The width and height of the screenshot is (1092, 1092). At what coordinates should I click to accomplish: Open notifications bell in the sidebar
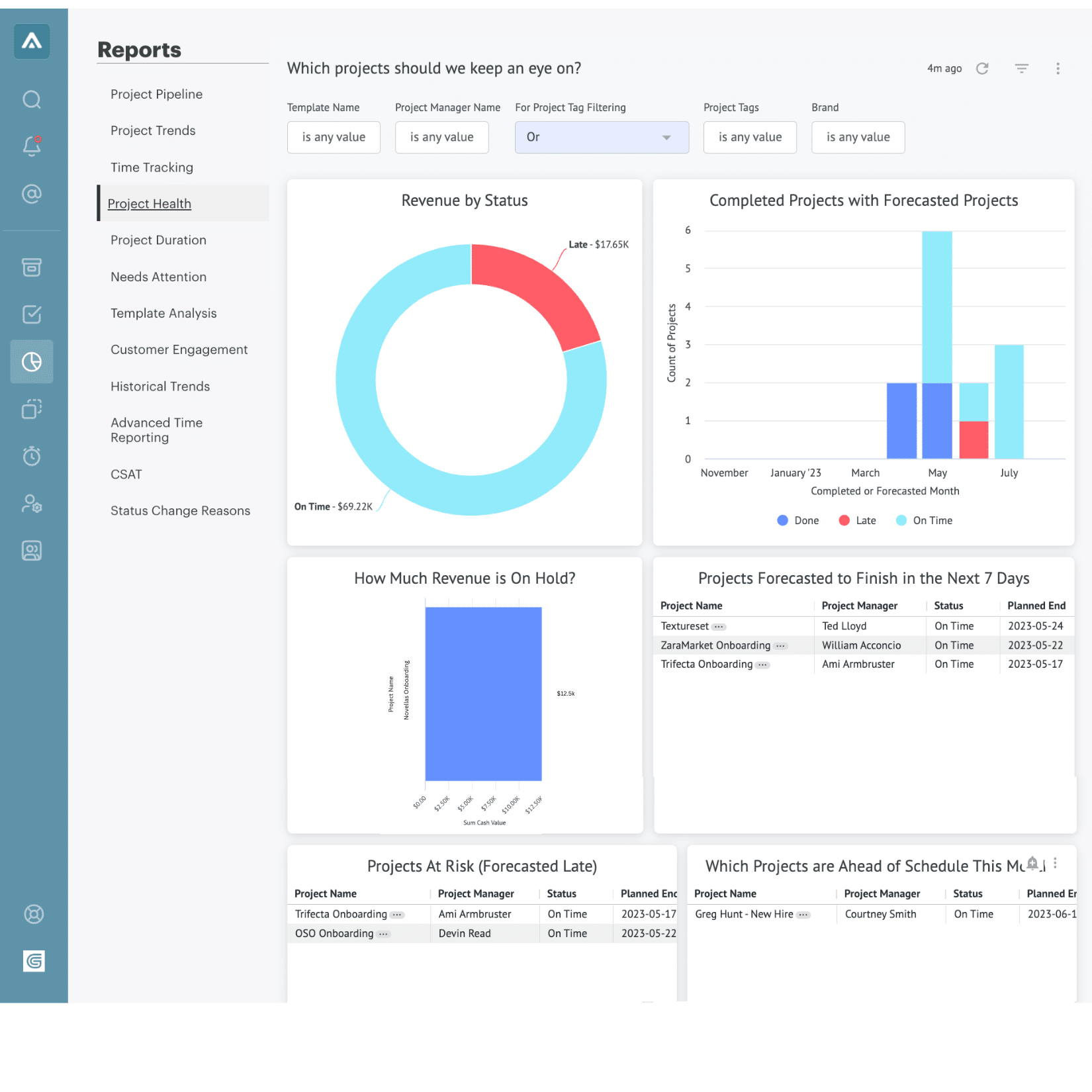coord(32,146)
